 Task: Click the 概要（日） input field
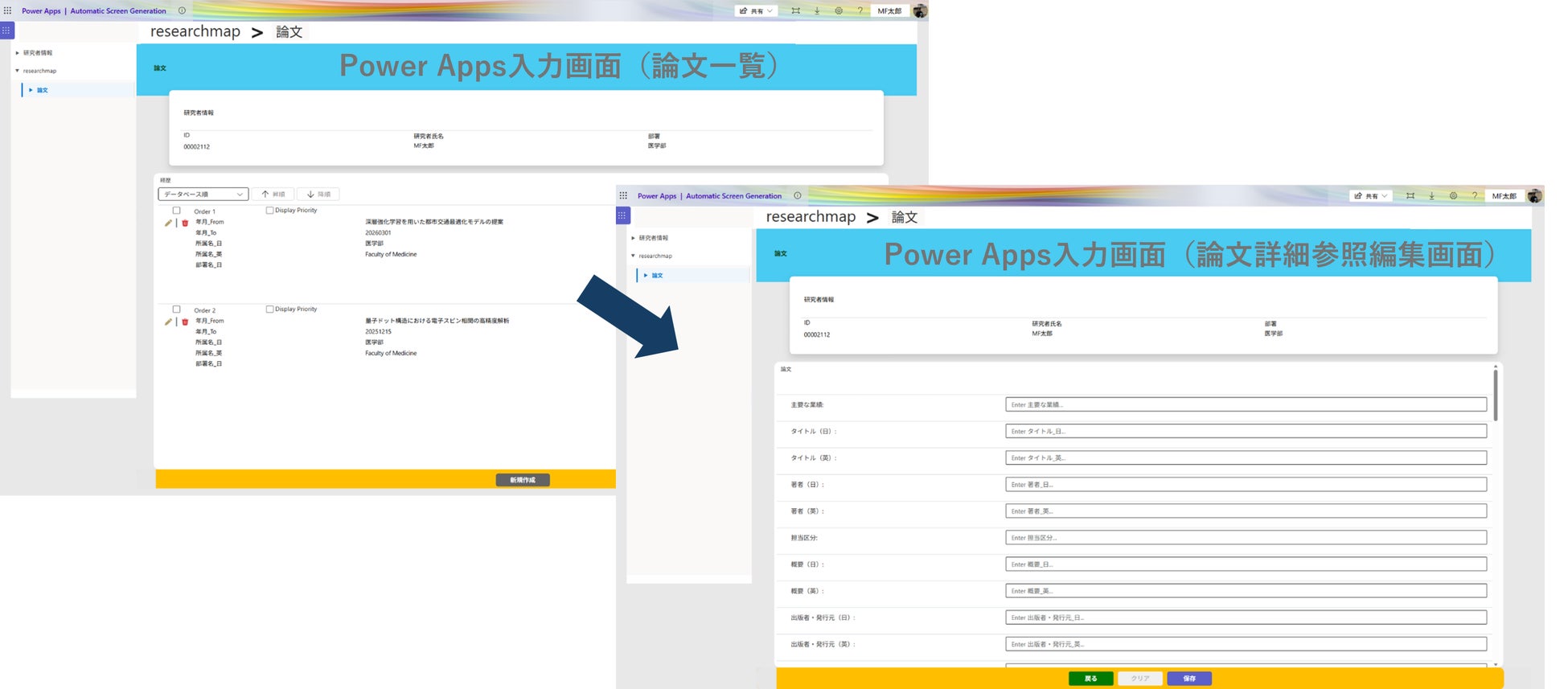tap(1246, 564)
